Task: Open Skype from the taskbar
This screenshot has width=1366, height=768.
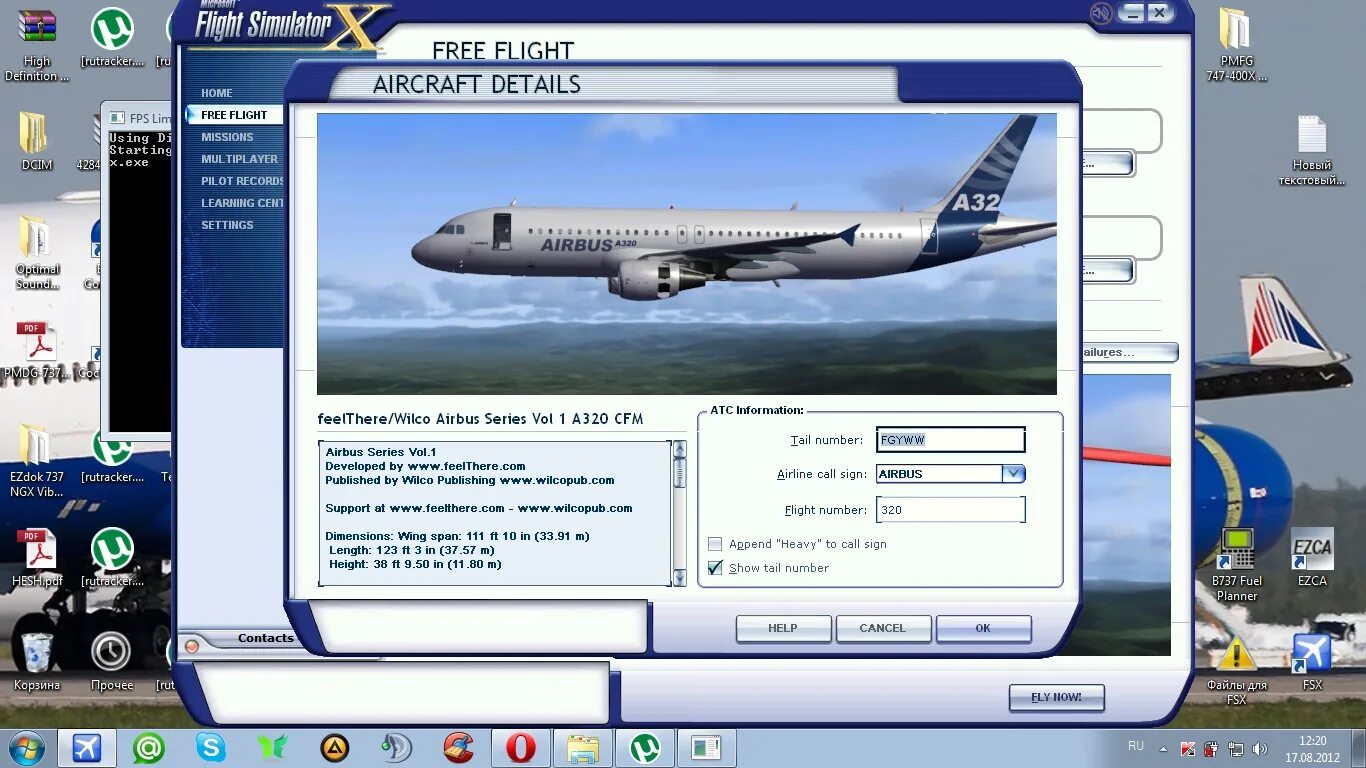Action: tap(210, 748)
